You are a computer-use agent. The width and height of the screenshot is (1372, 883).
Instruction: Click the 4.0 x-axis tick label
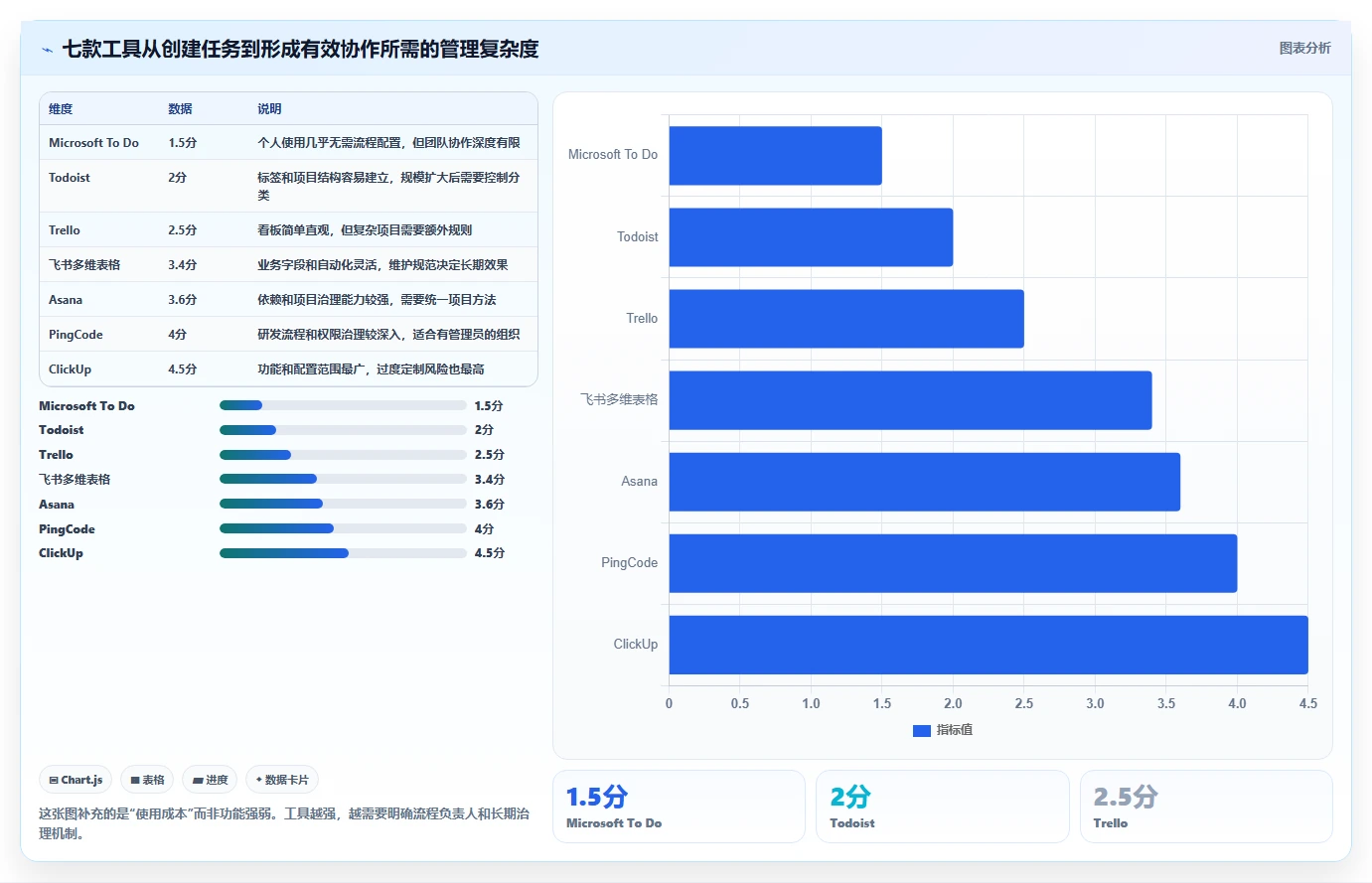[x=1237, y=703]
